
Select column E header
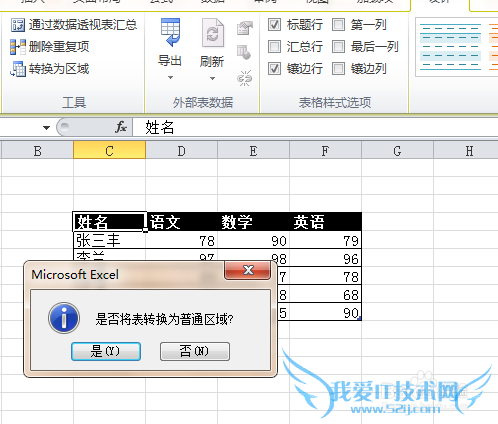(254, 151)
